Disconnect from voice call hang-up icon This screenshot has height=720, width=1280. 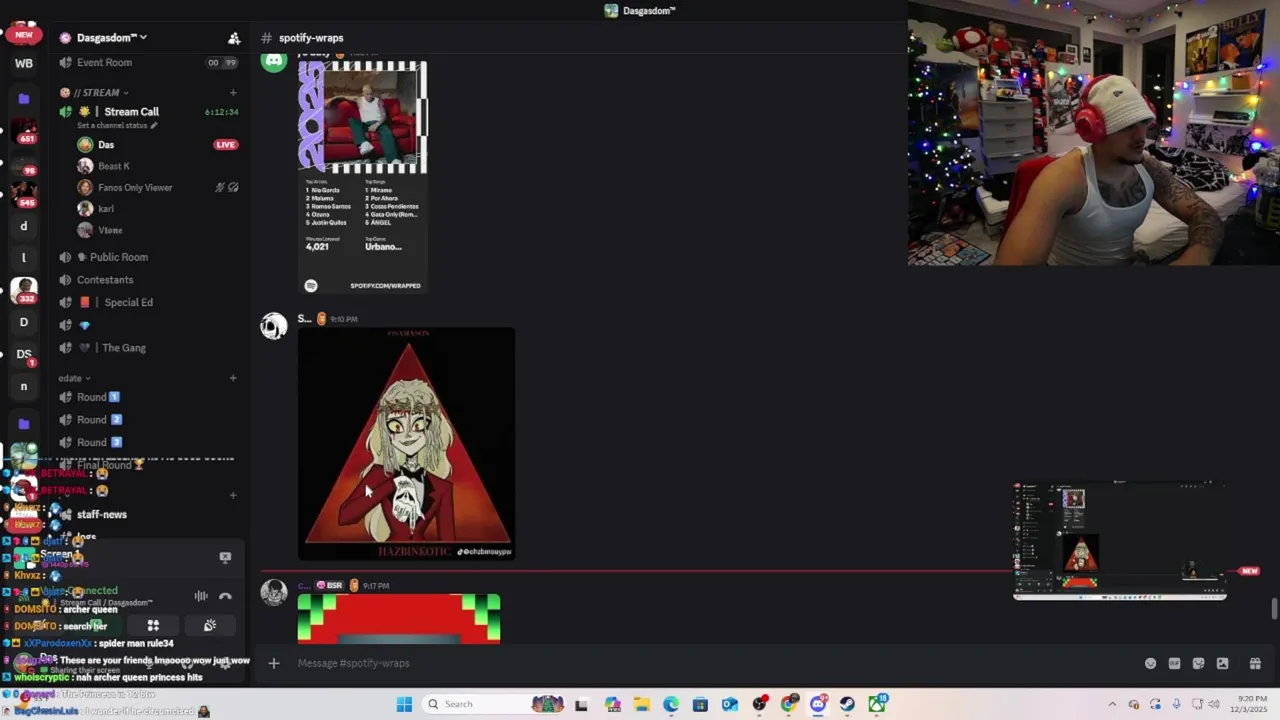click(225, 596)
